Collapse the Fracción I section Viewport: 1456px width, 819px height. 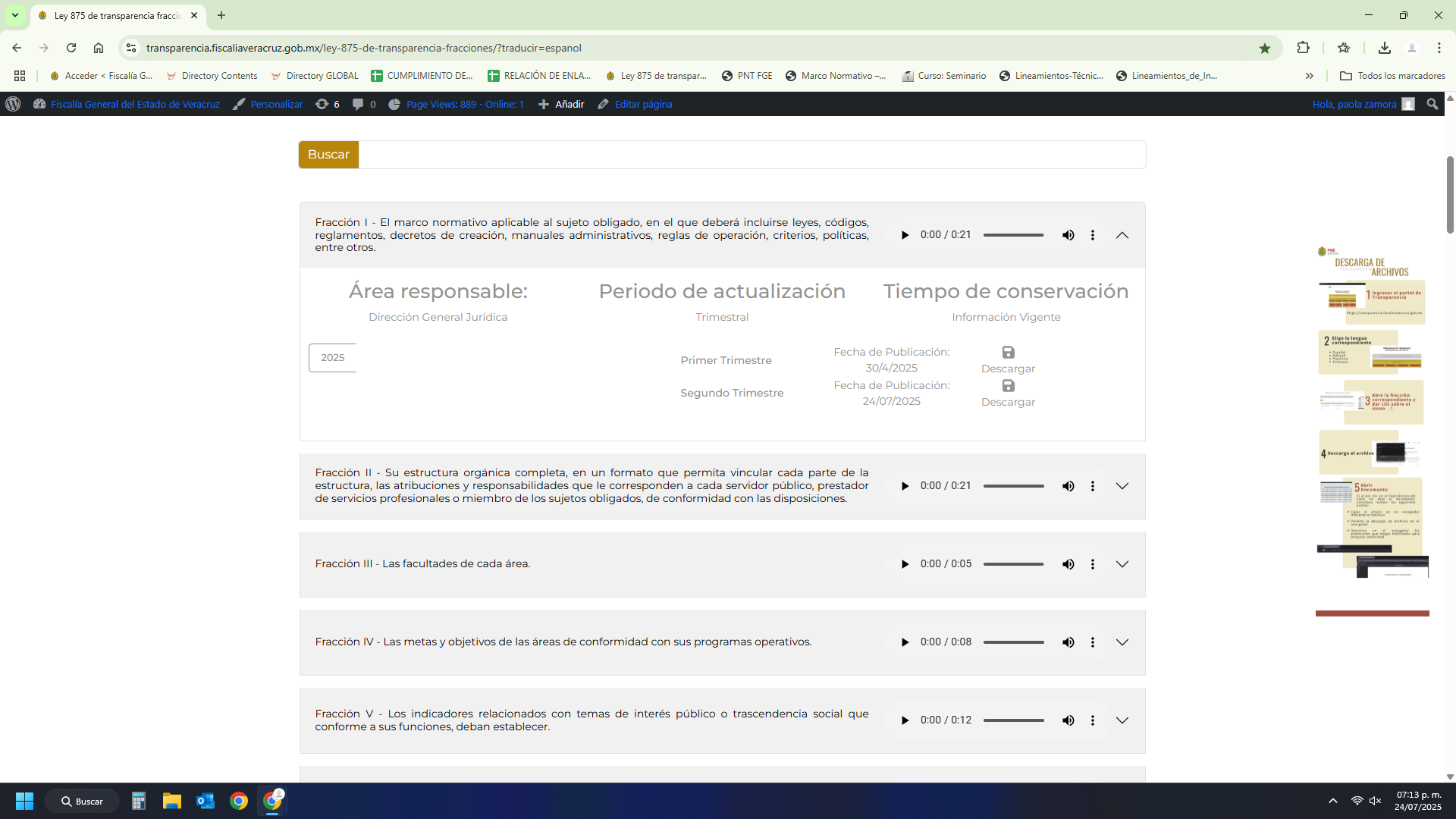(x=1122, y=235)
